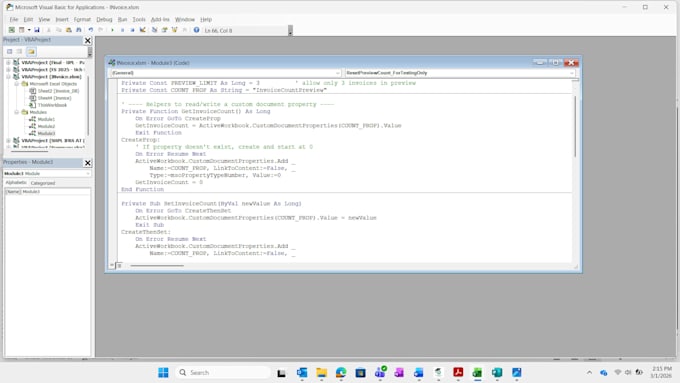Click the Paste toolbar icon

(69, 30)
